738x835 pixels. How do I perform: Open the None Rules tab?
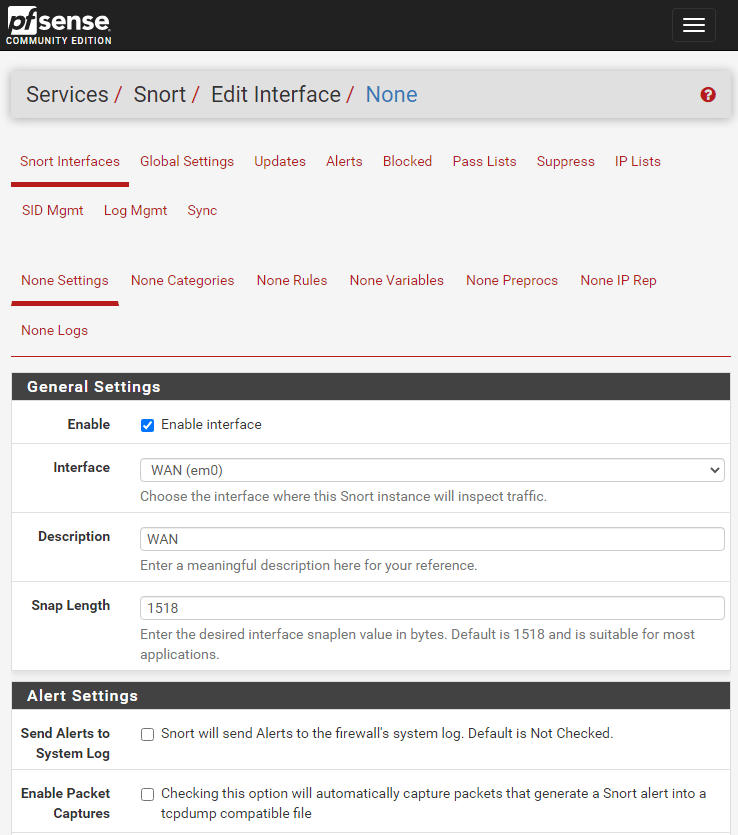292,281
